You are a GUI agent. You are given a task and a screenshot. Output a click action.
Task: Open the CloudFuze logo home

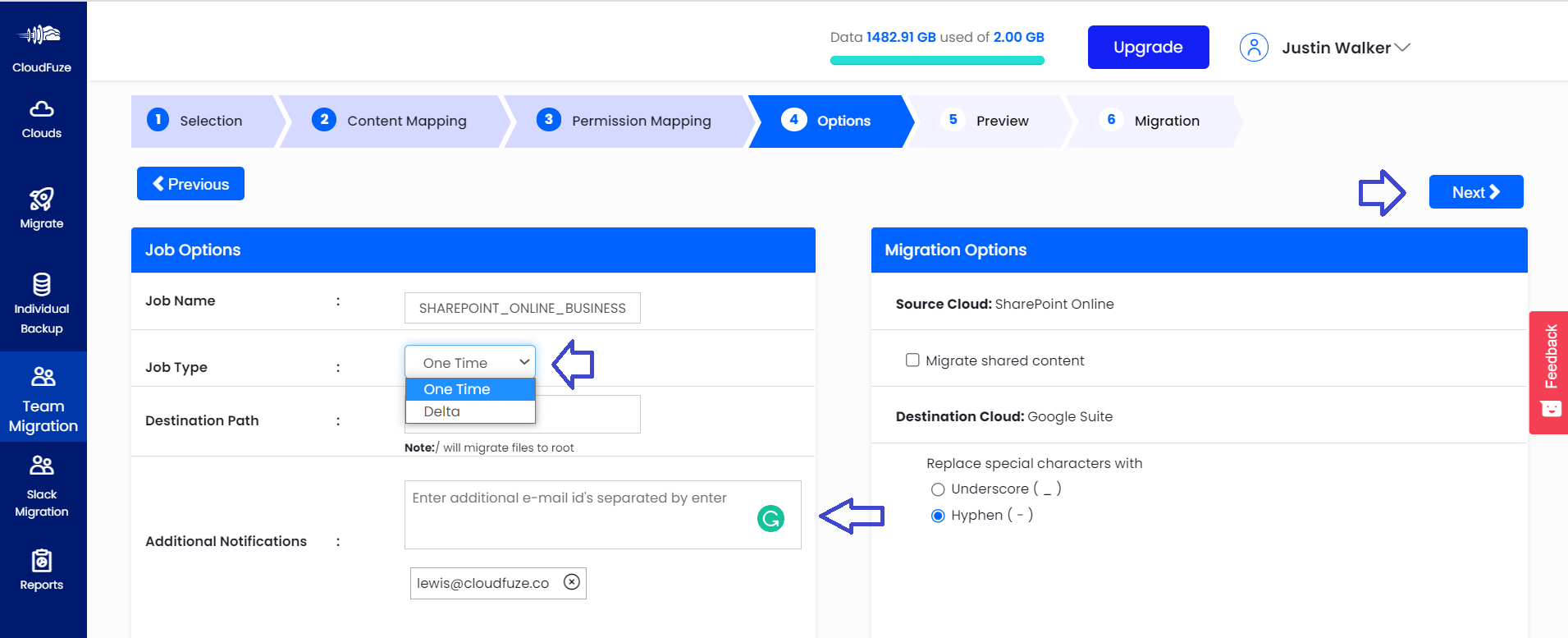click(x=41, y=48)
